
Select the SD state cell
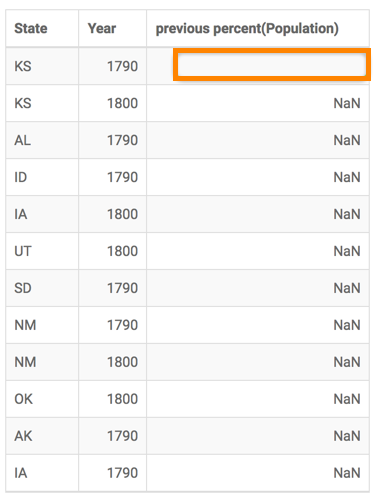click(23, 288)
